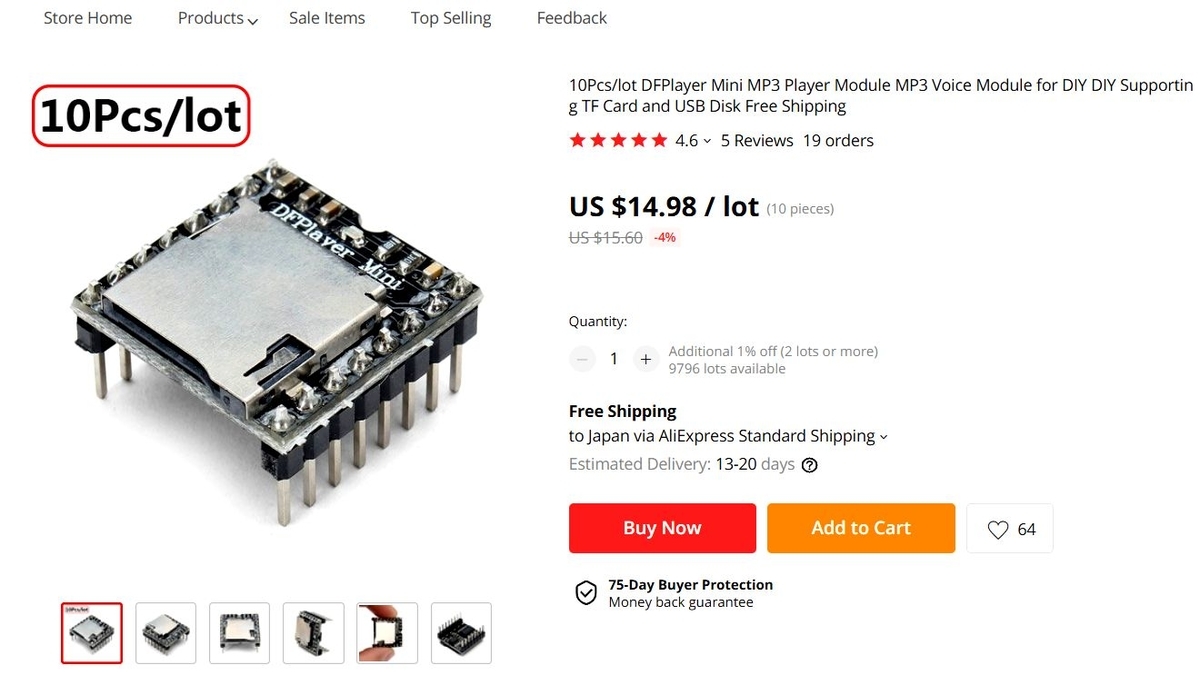This screenshot has height=685, width=1200.
Task: Go to Store Home
Action: click(x=88, y=18)
